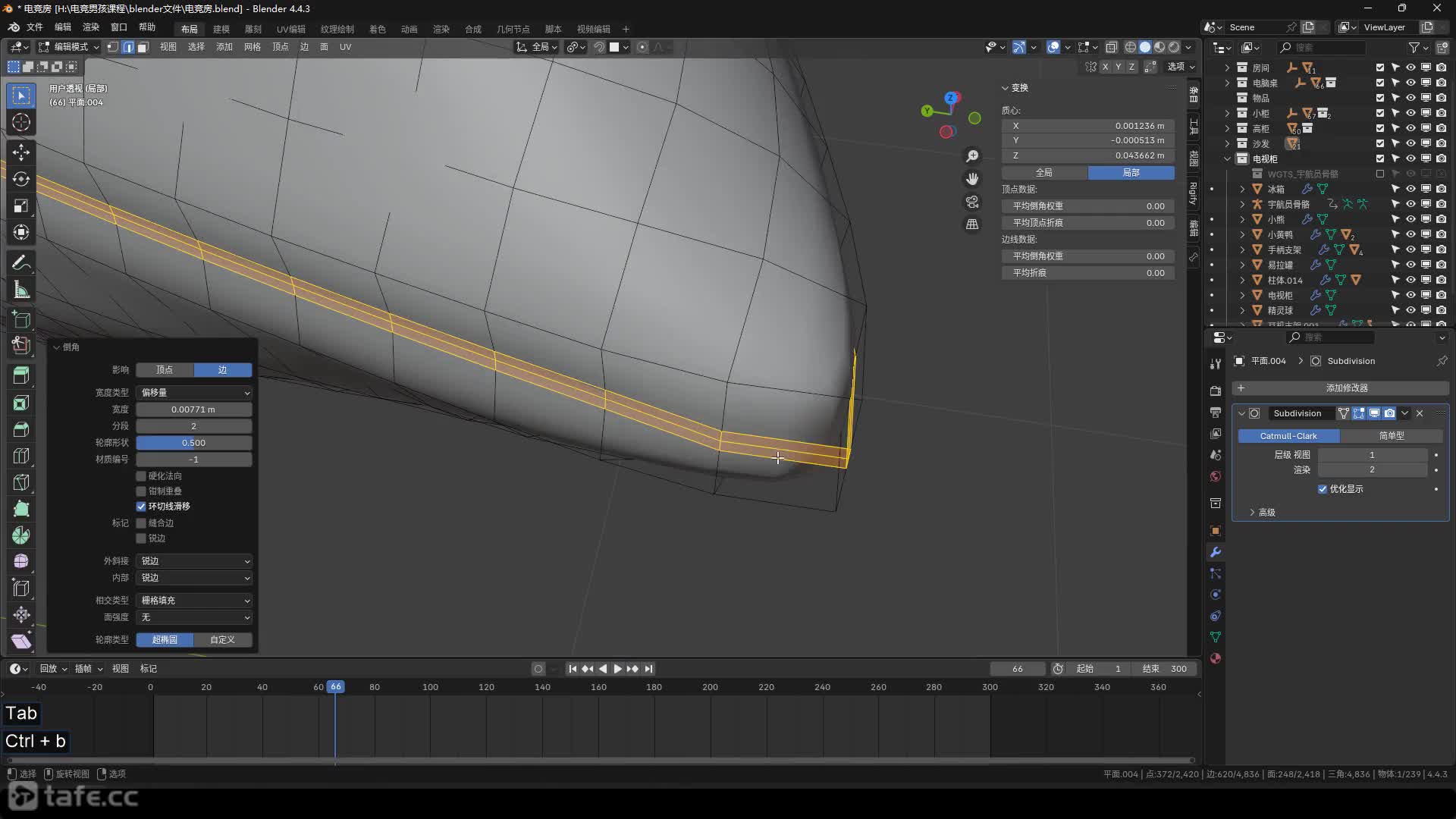This screenshot has width=1456, height=819.
Task: Click the zoom view magnifier icon
Action: click(x=972, y=156)
